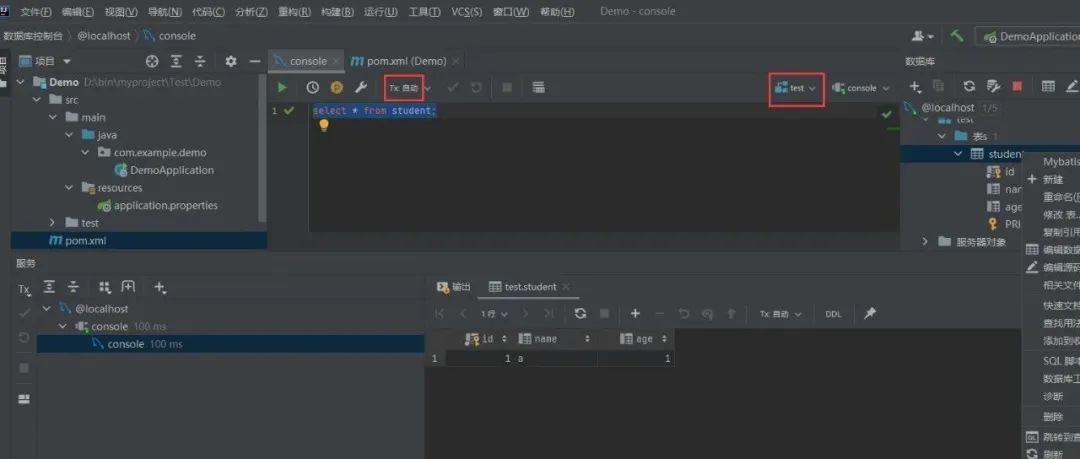Click the red Disconnect square in database panel
Viewport: 1080px width, 459px height.
(x=1017, y=86)
